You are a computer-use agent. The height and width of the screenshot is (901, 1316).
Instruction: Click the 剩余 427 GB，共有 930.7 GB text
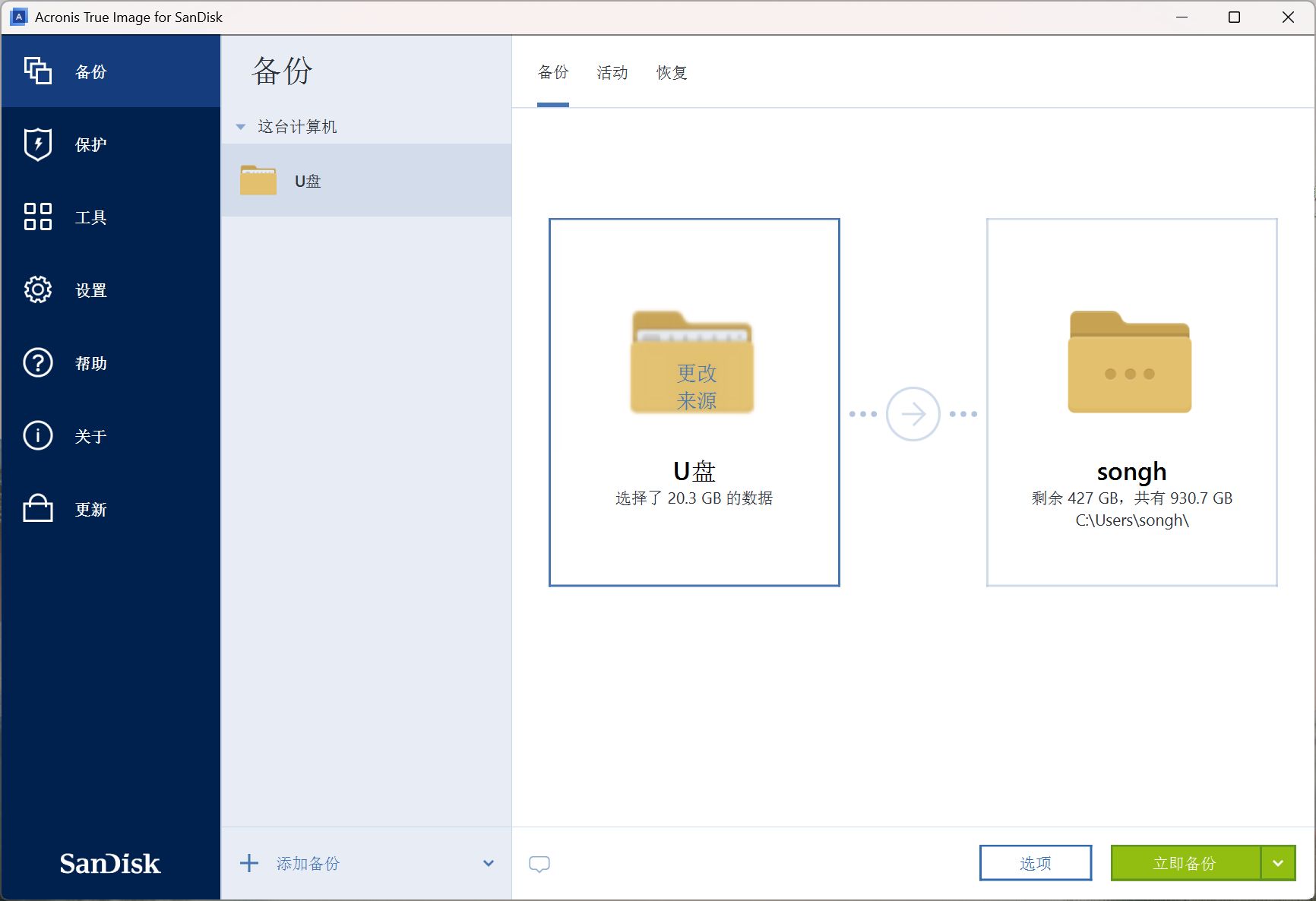coord(1132,498)
